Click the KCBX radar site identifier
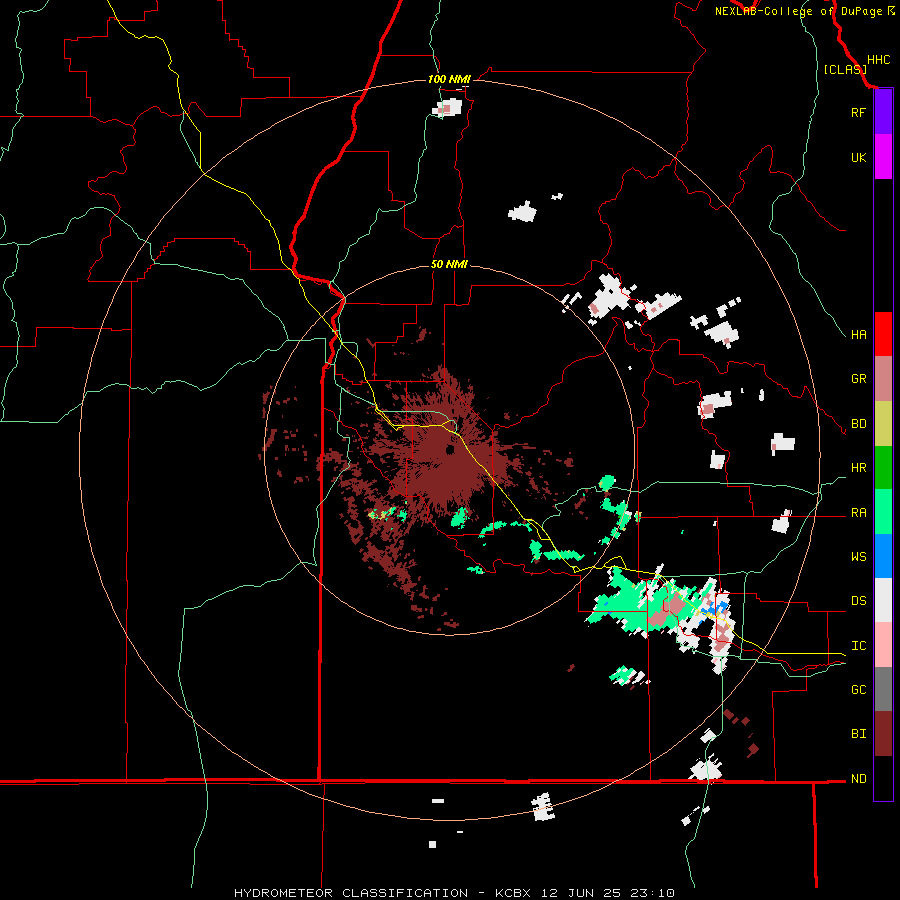Viewport: 900px width, 900px height. 513,893
